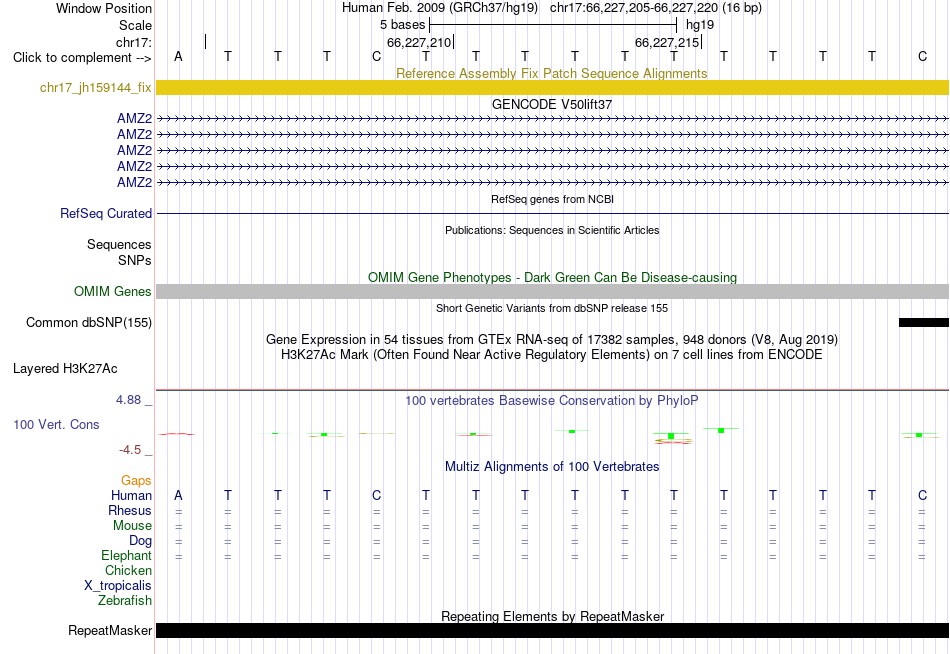Open the GENCODE V50lift37 track title
Image resolution: width=950 pixels, height=654 pixels.
pos(551,104)
